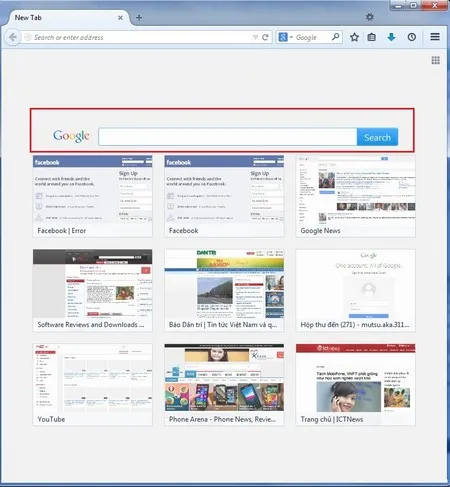This screenshot has width=450, height=487.
Task: Open the Hộp thư đến (271) tile
Action: coord(355,290)
